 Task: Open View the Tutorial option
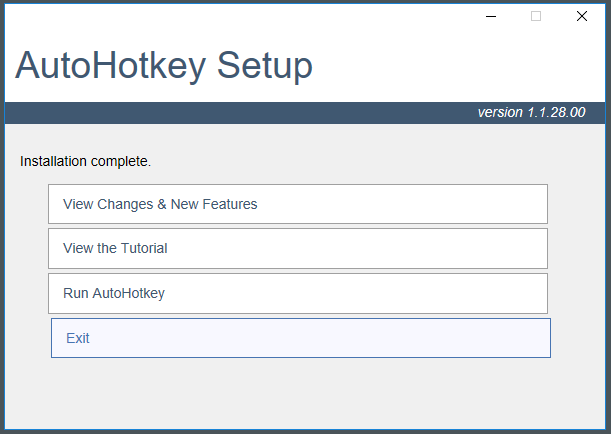coord(298,249)
